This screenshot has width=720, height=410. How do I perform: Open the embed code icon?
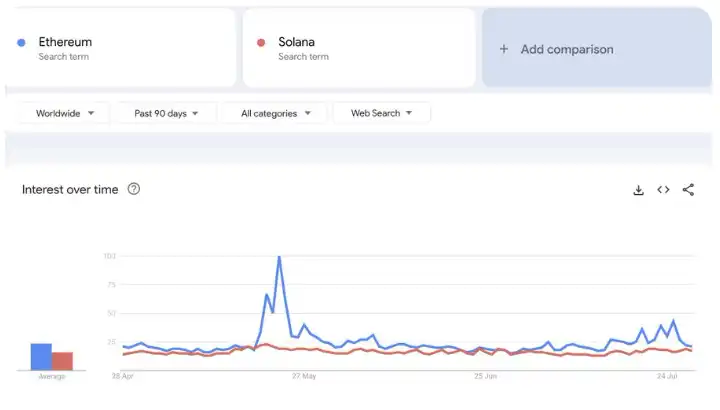[x=663, y=190]
